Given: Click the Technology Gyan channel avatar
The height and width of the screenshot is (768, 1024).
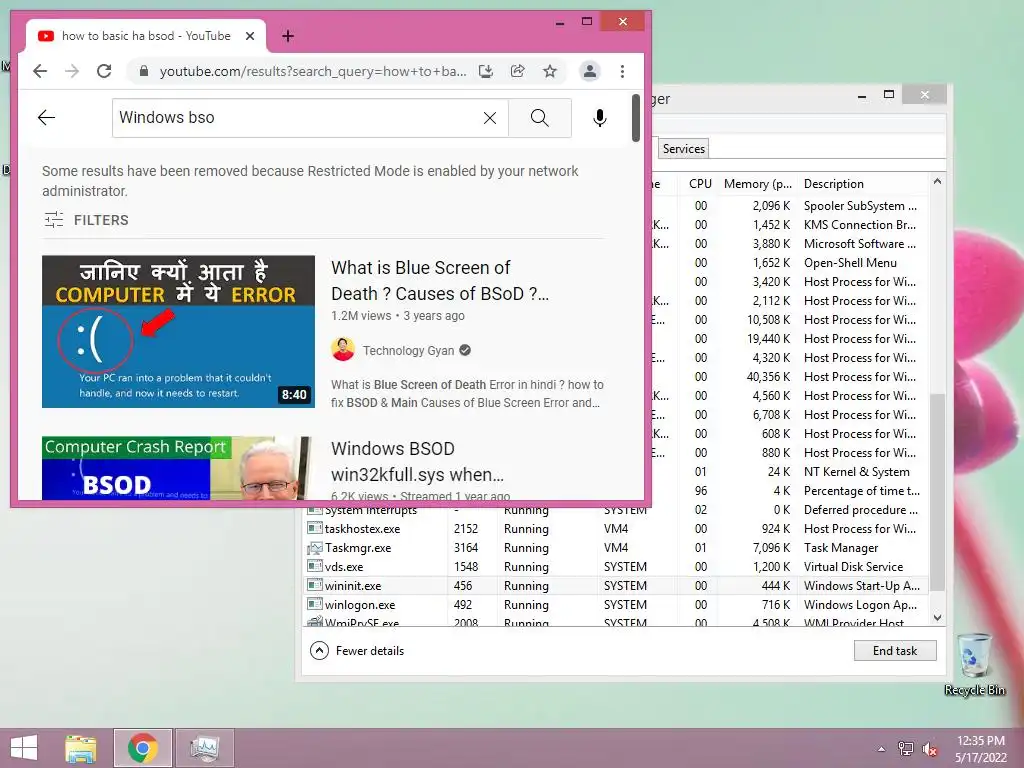Looking at the screenshot, I should click(x=343, y=350).
